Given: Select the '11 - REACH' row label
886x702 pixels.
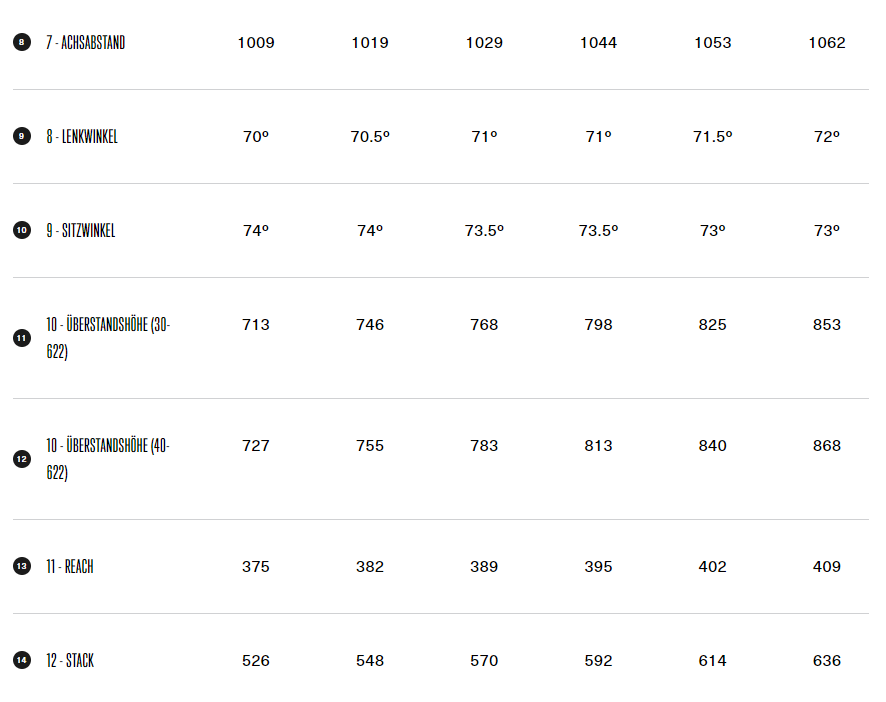Looking at the screenshot, I should click(x=69, y=567).
